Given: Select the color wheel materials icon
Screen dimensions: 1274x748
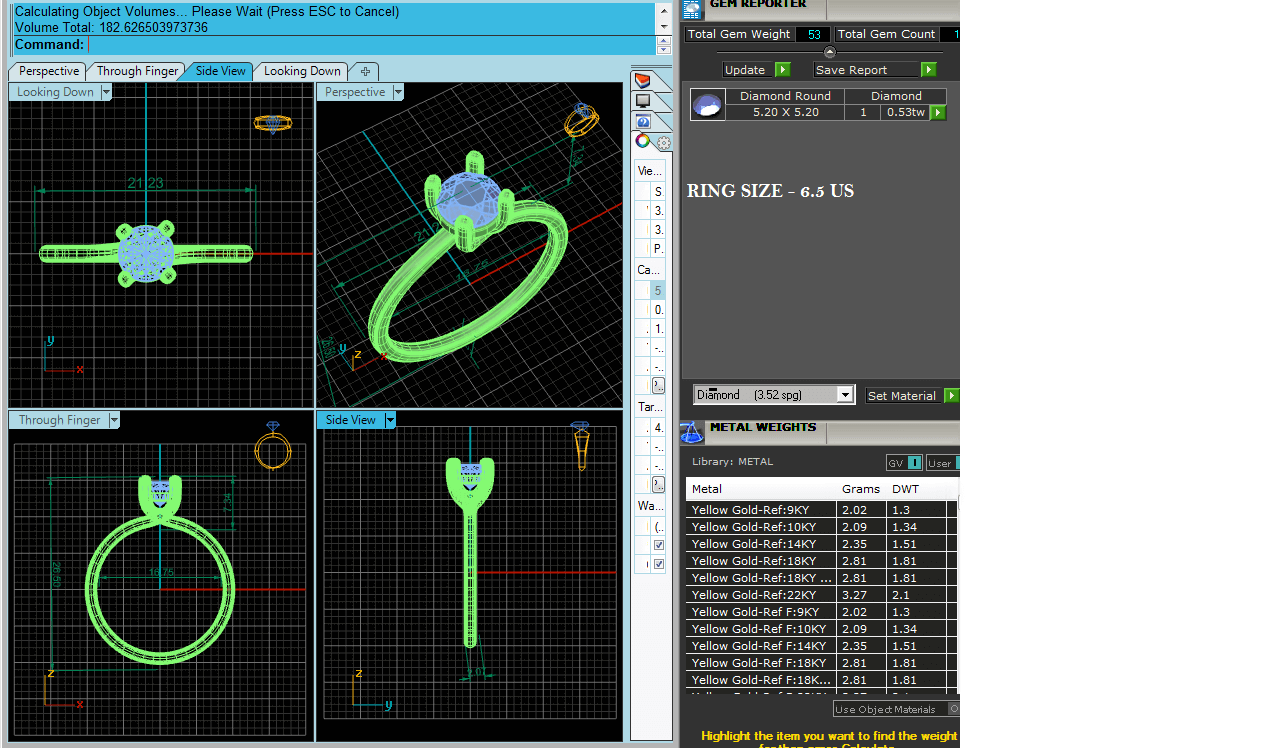Looking at the screenshot, I should 642,141.
